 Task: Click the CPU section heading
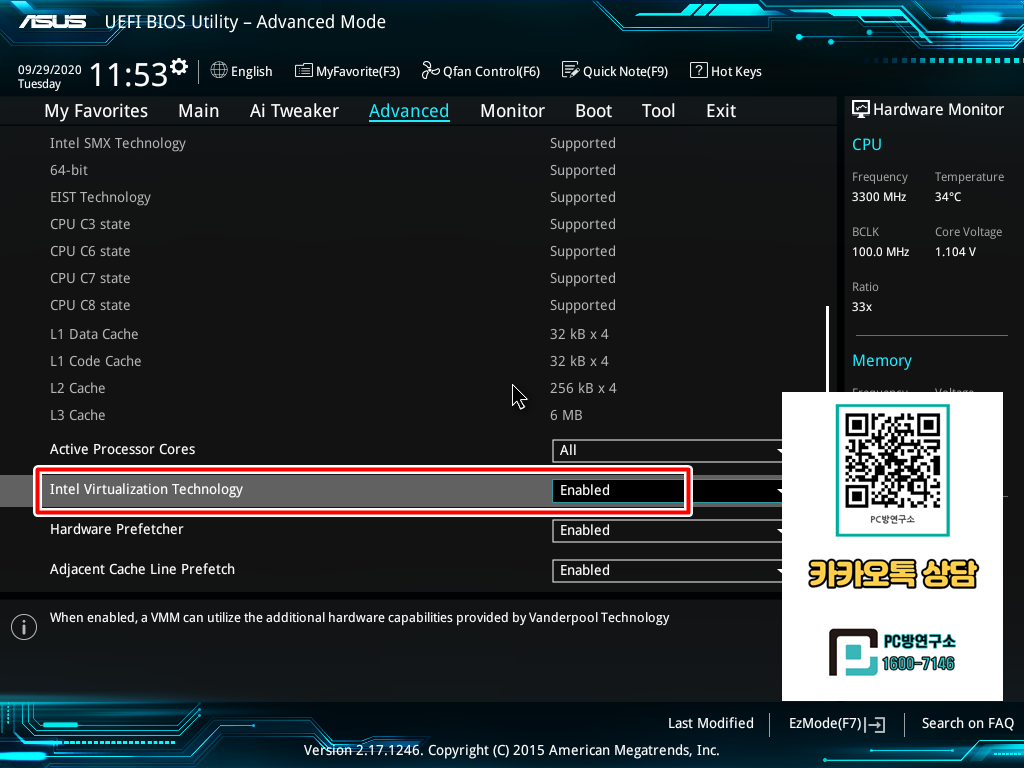867,144
